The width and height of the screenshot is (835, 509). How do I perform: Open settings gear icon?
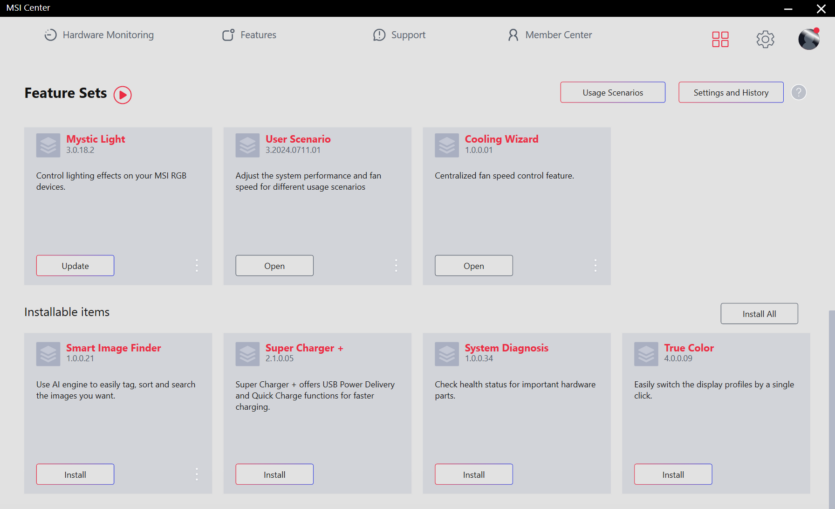click(765, 39)
